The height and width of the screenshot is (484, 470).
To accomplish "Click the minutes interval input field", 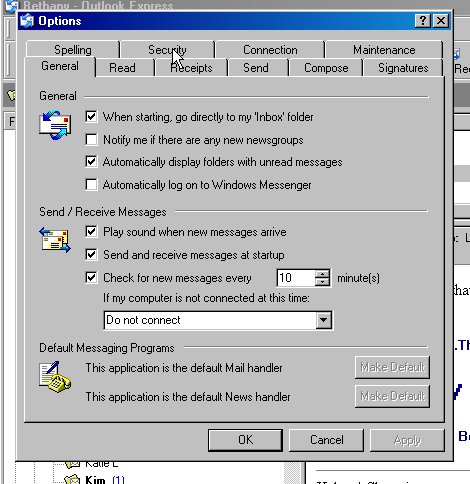I will click(296, 278).
